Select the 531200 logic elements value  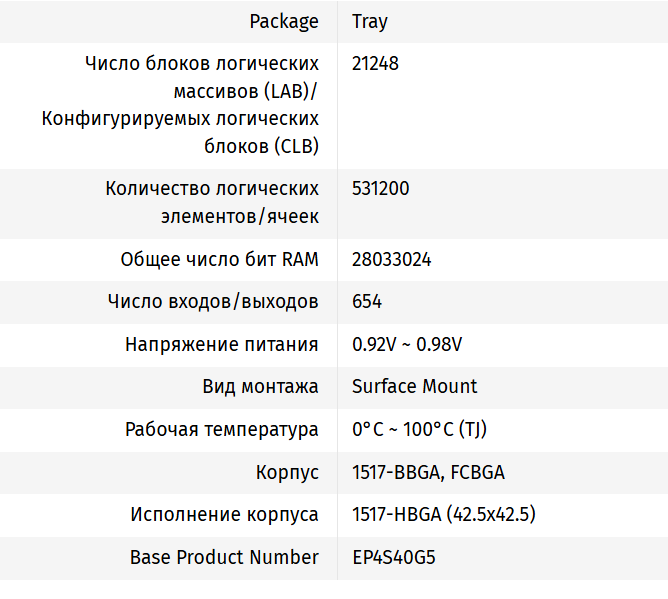coord(380,188)
